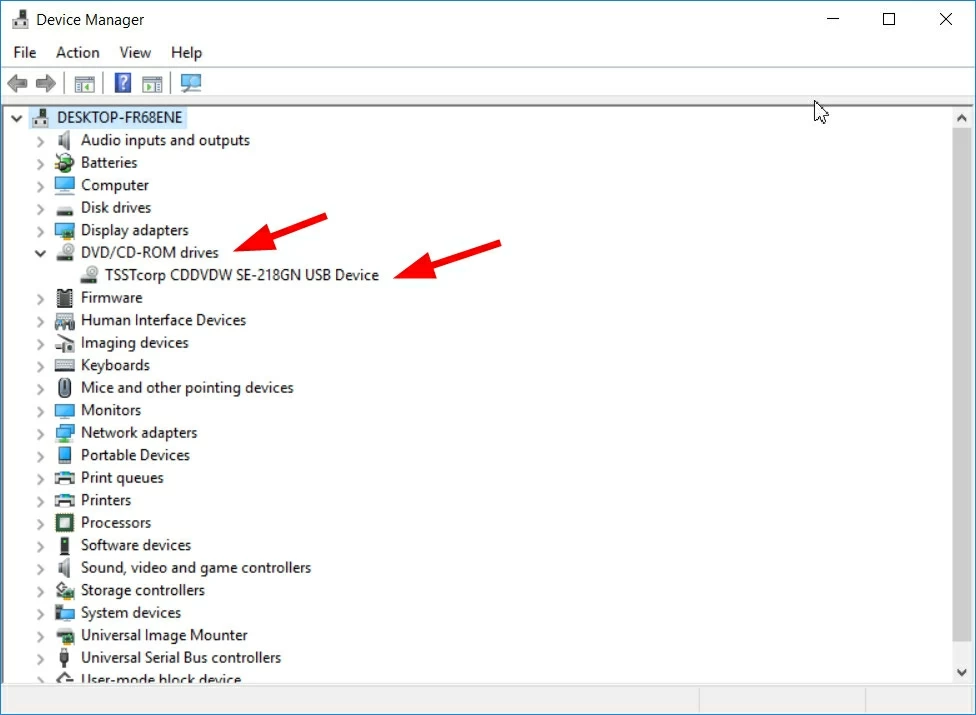The width and height of the screenshot is (976, 715).
Task: Click the Batteries category icon
Action: (x=64, y=163)
